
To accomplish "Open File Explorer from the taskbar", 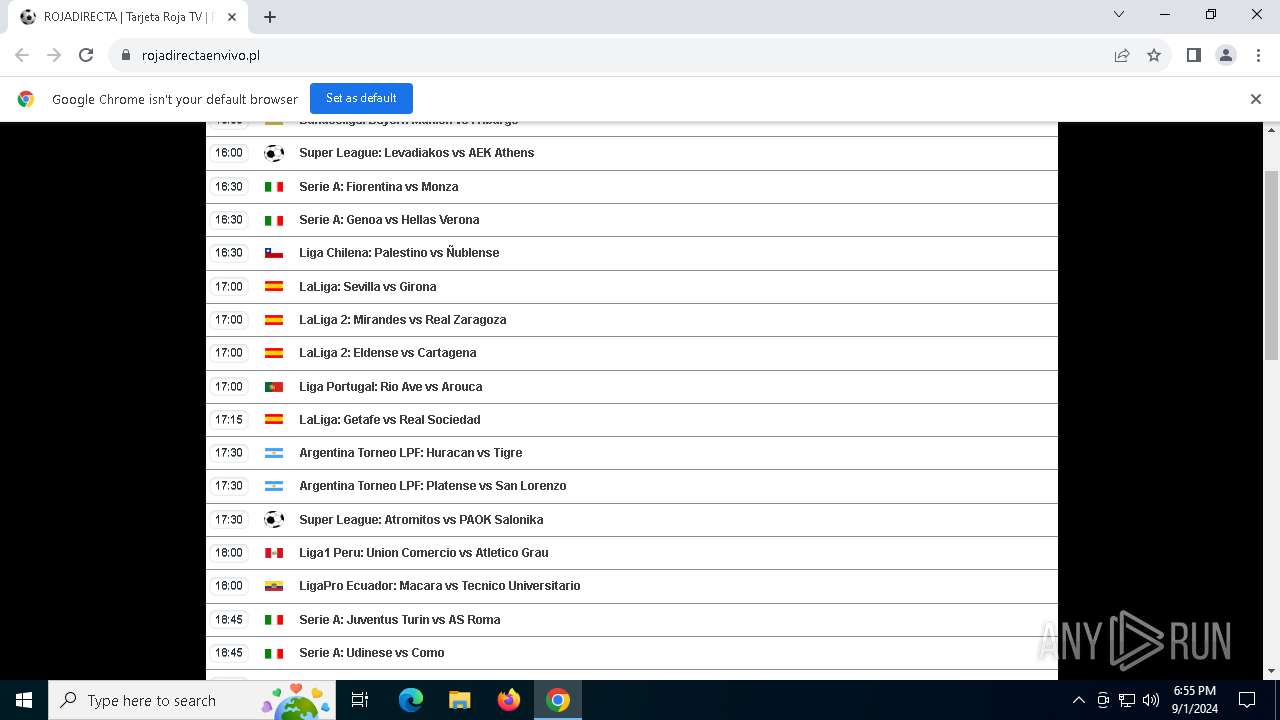I will pos(460,700).
